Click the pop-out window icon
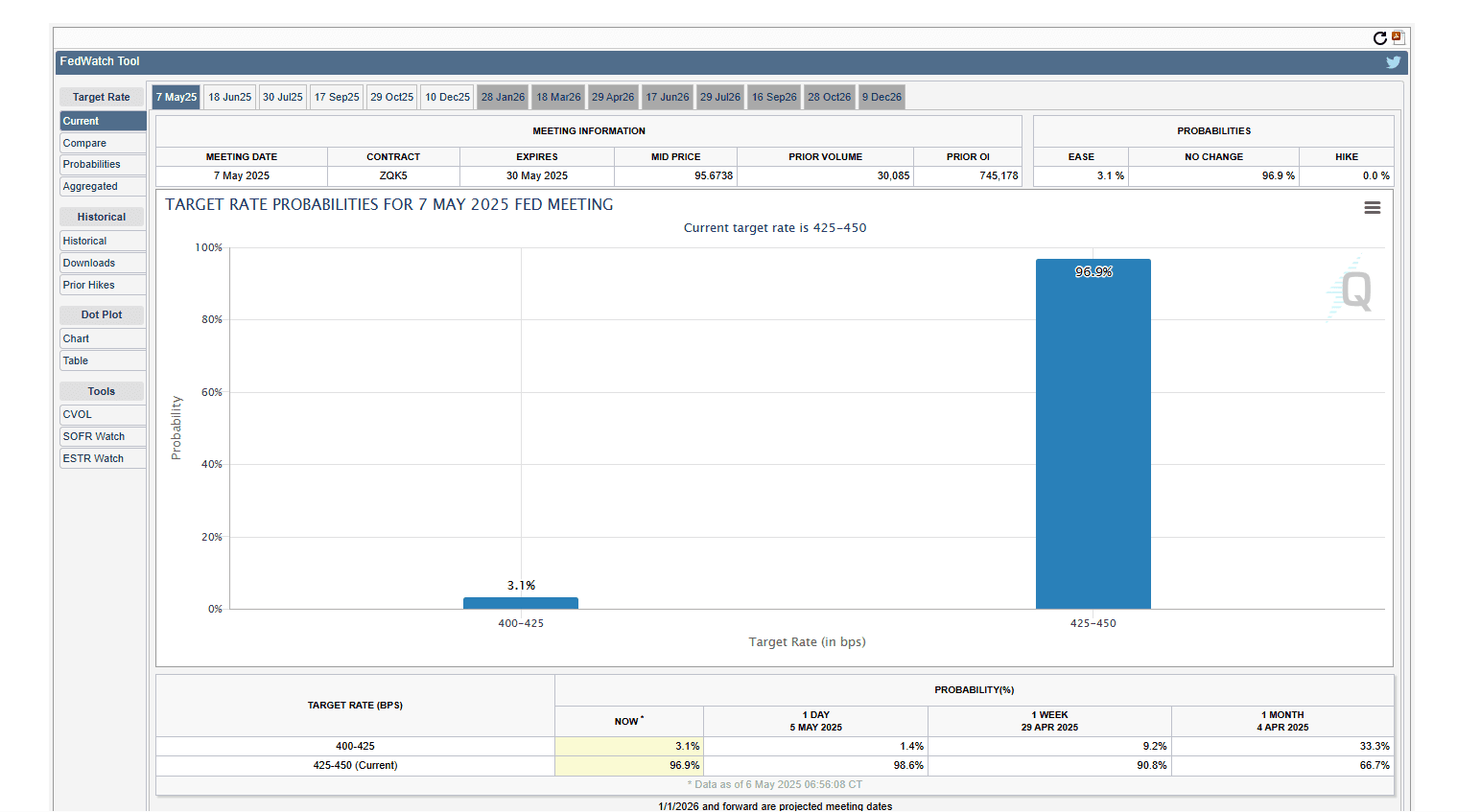Screen dimensions: 1481x812 [1399, 38]
